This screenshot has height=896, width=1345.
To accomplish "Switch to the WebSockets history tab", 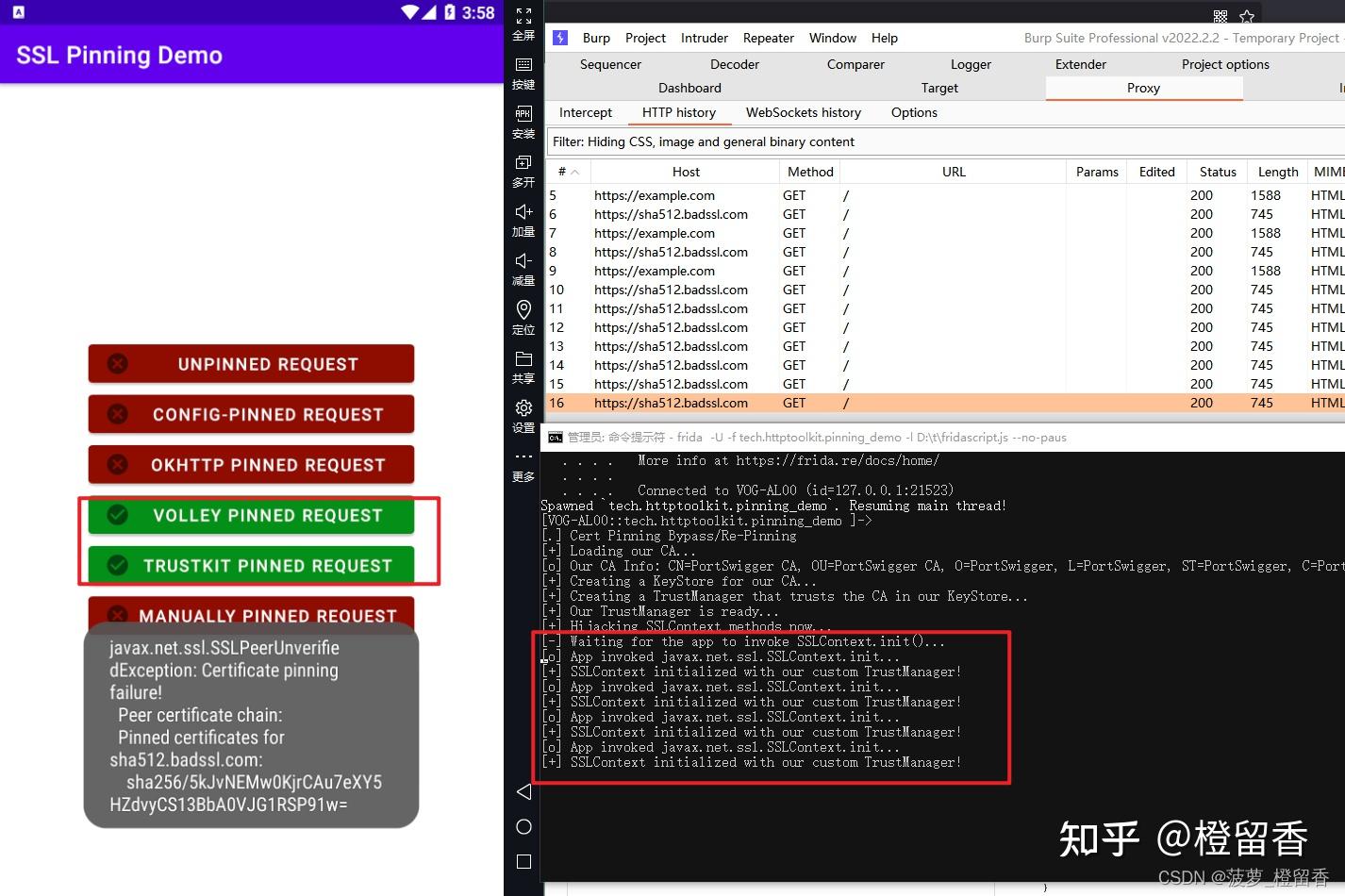I will (x=803, y=112).
